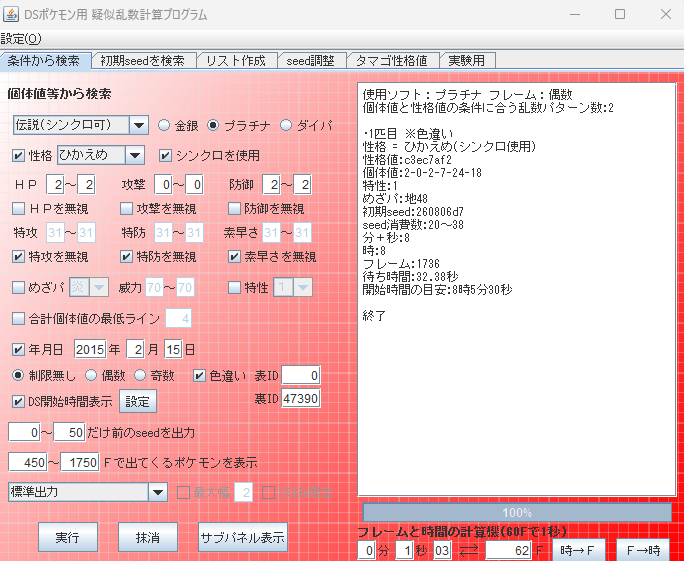The width and height of the screenshot is (684, 561).
Task: Click the month field before 月
Action: (135, 350)
